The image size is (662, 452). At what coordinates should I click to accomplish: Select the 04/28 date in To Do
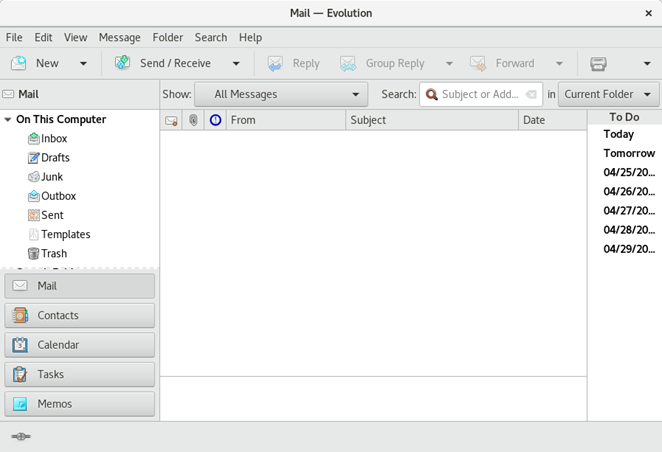point(629,230)
